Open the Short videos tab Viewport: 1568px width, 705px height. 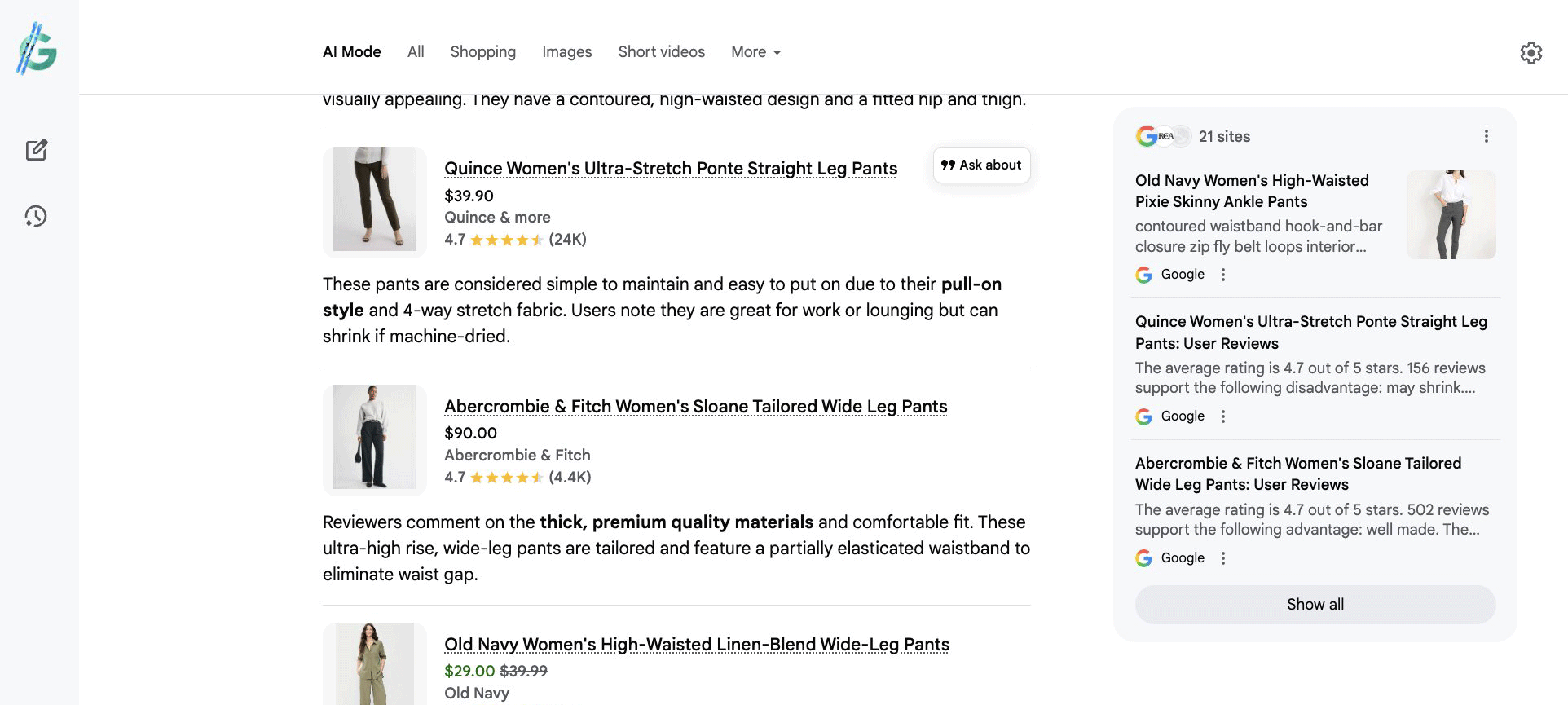coord(661,52)
